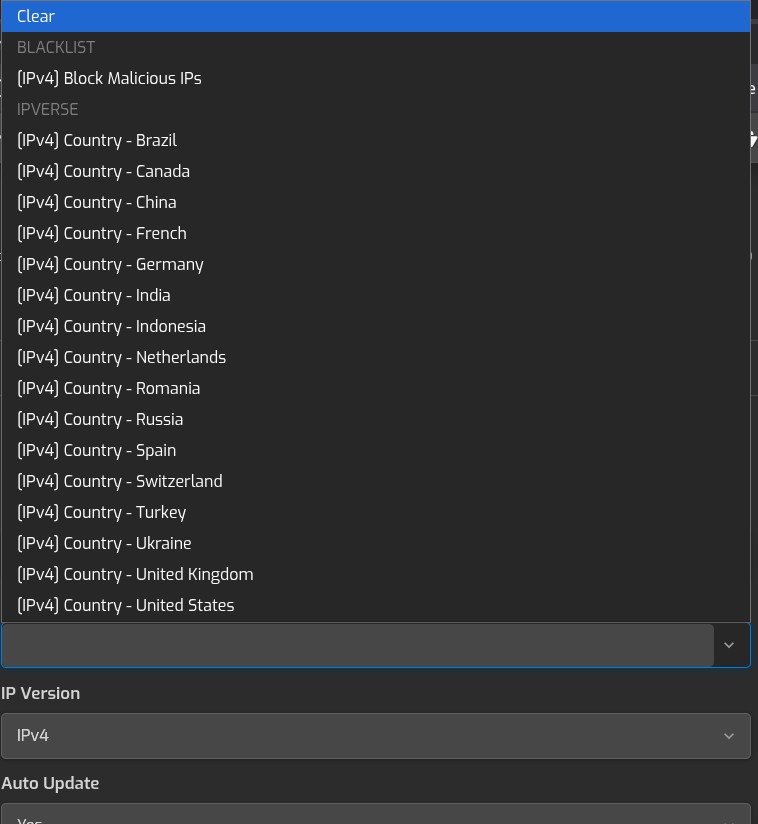758x824 pixels.
Task: Choose Country - Netherlands entry
Action: click(x=121, y=357)
